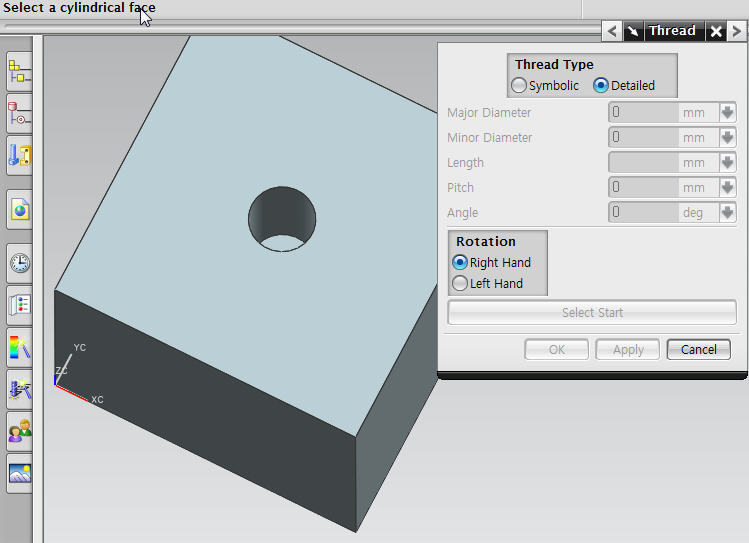Open the Major Diameter options dropdown arrow
Screen dimensions: 749x543
click(x=728, y=113)
